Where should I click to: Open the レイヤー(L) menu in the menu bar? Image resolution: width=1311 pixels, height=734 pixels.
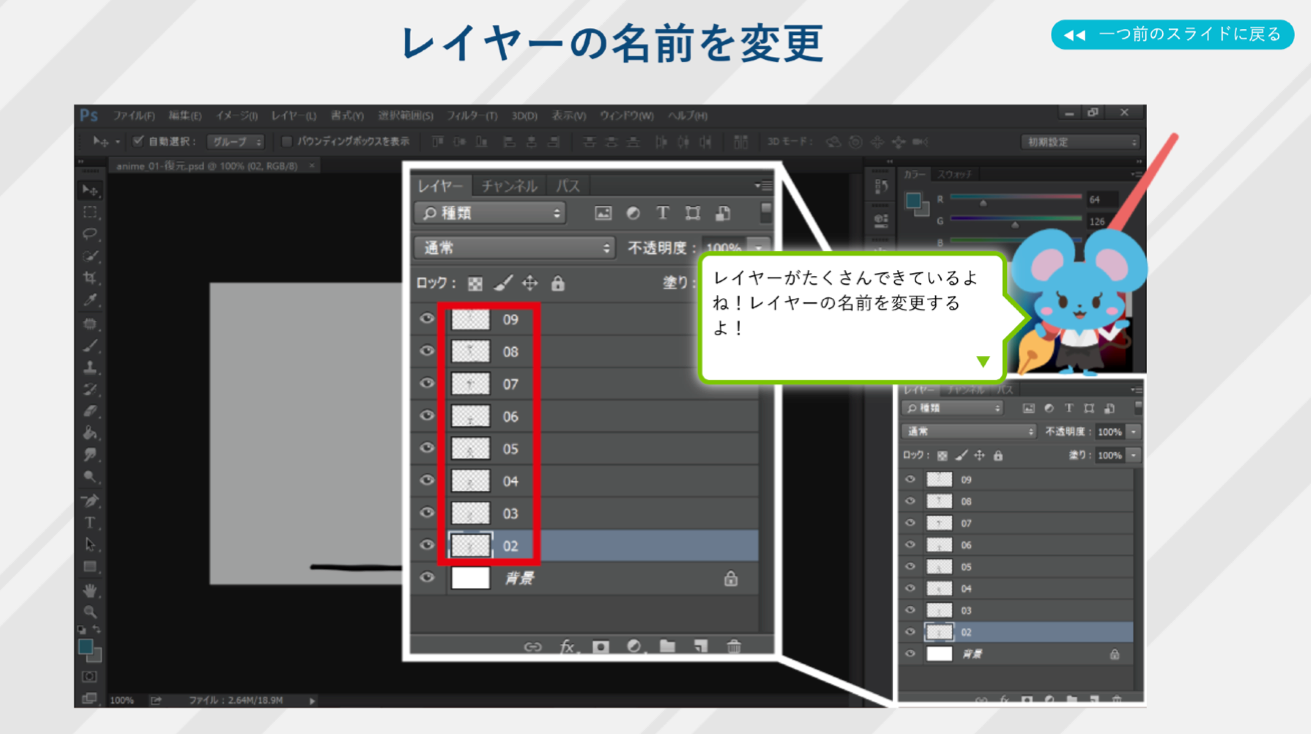tap(293, 116)
